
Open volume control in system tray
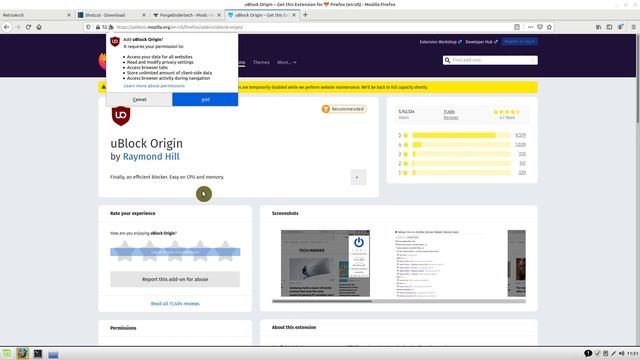(622, 353)
